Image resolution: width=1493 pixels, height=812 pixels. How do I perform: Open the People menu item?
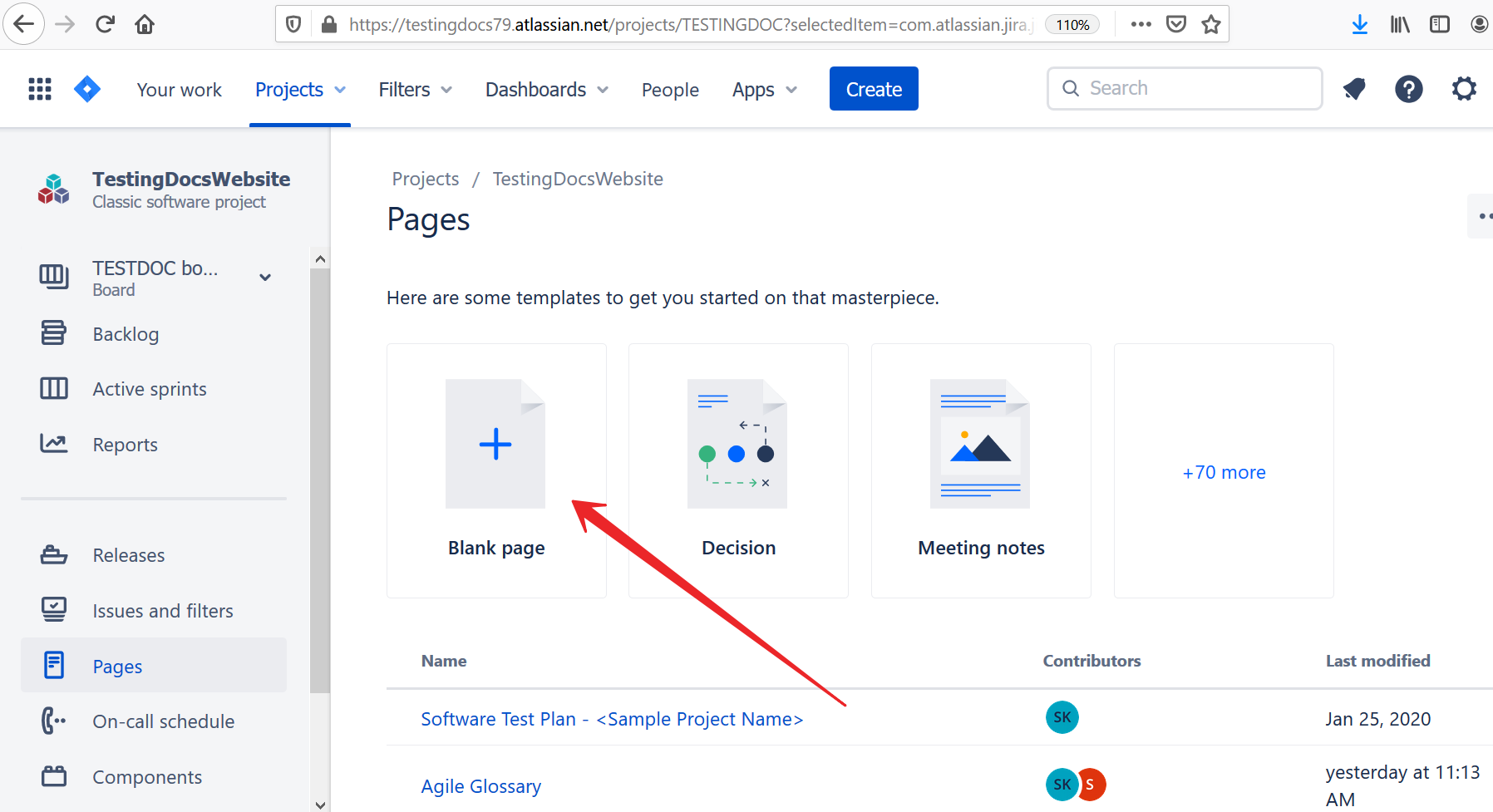click(x=670, y=90)
